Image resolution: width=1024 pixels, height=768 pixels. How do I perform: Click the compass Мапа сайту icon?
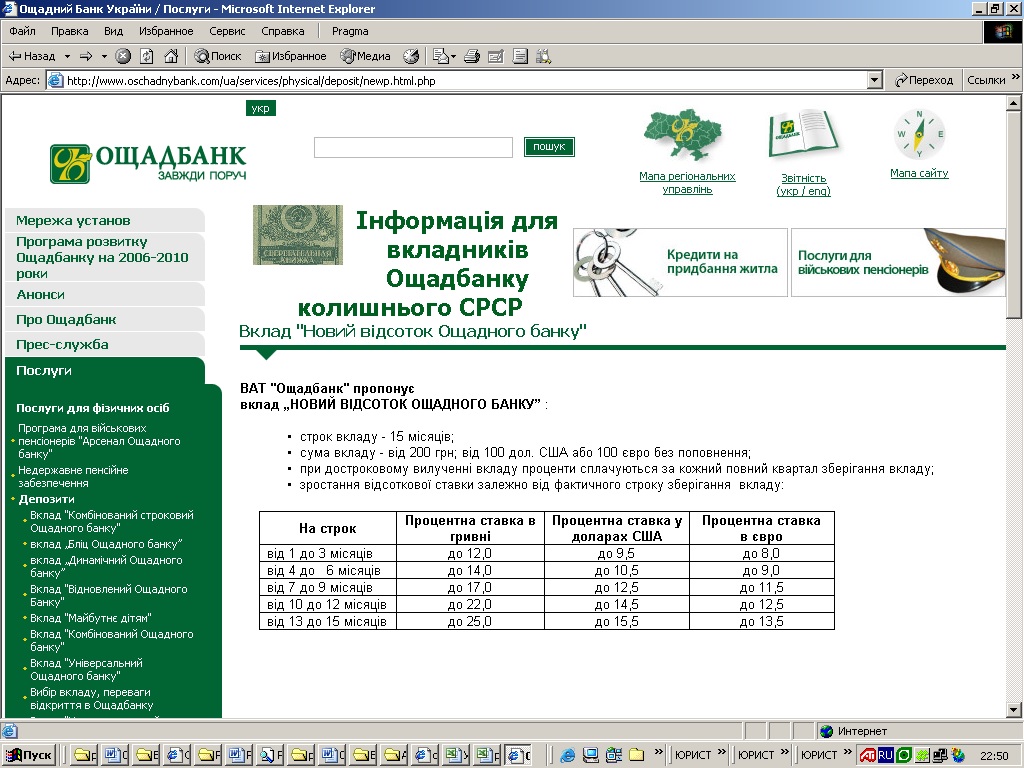919,134
